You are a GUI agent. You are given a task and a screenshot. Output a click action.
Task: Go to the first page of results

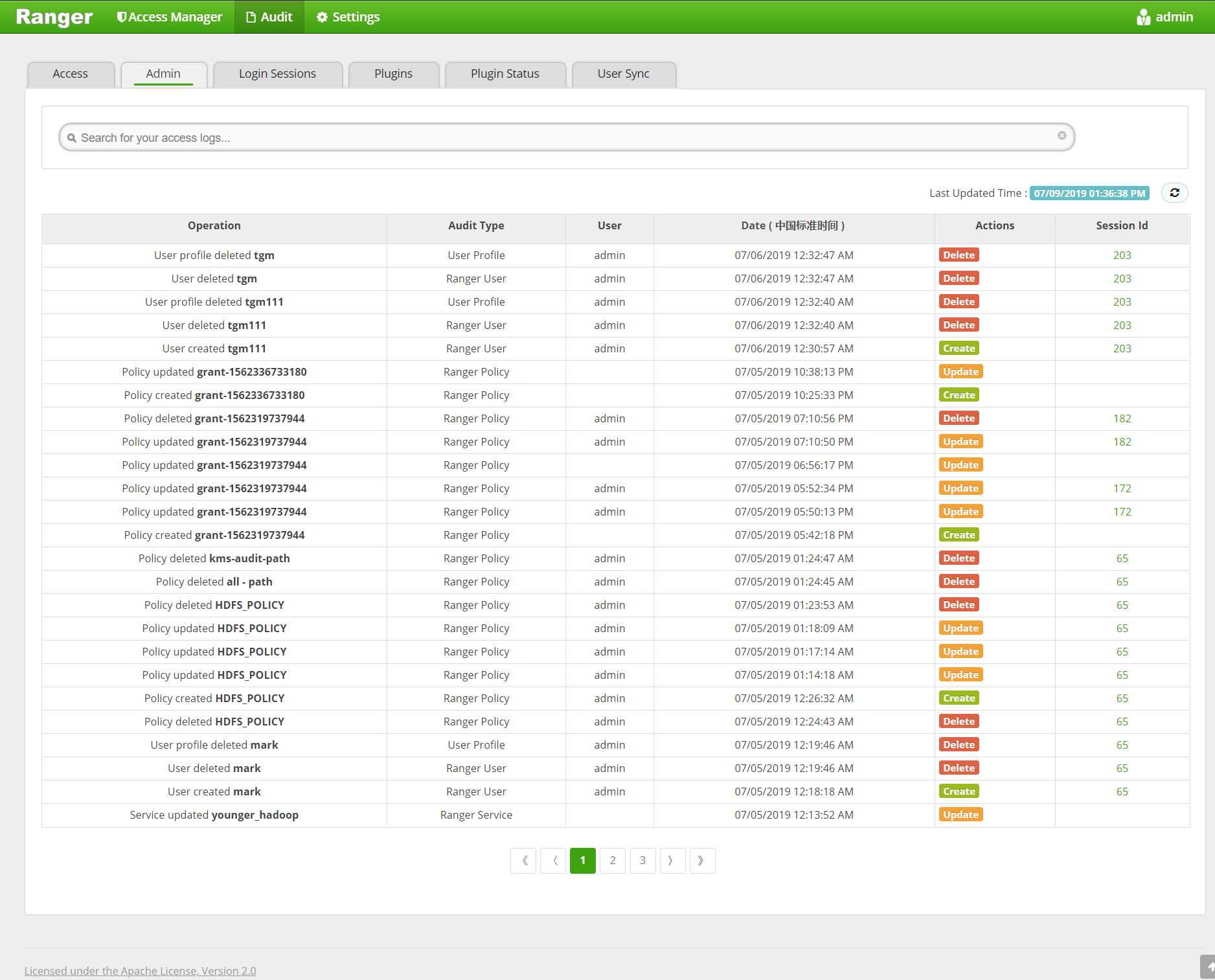(x=523, y=861)
